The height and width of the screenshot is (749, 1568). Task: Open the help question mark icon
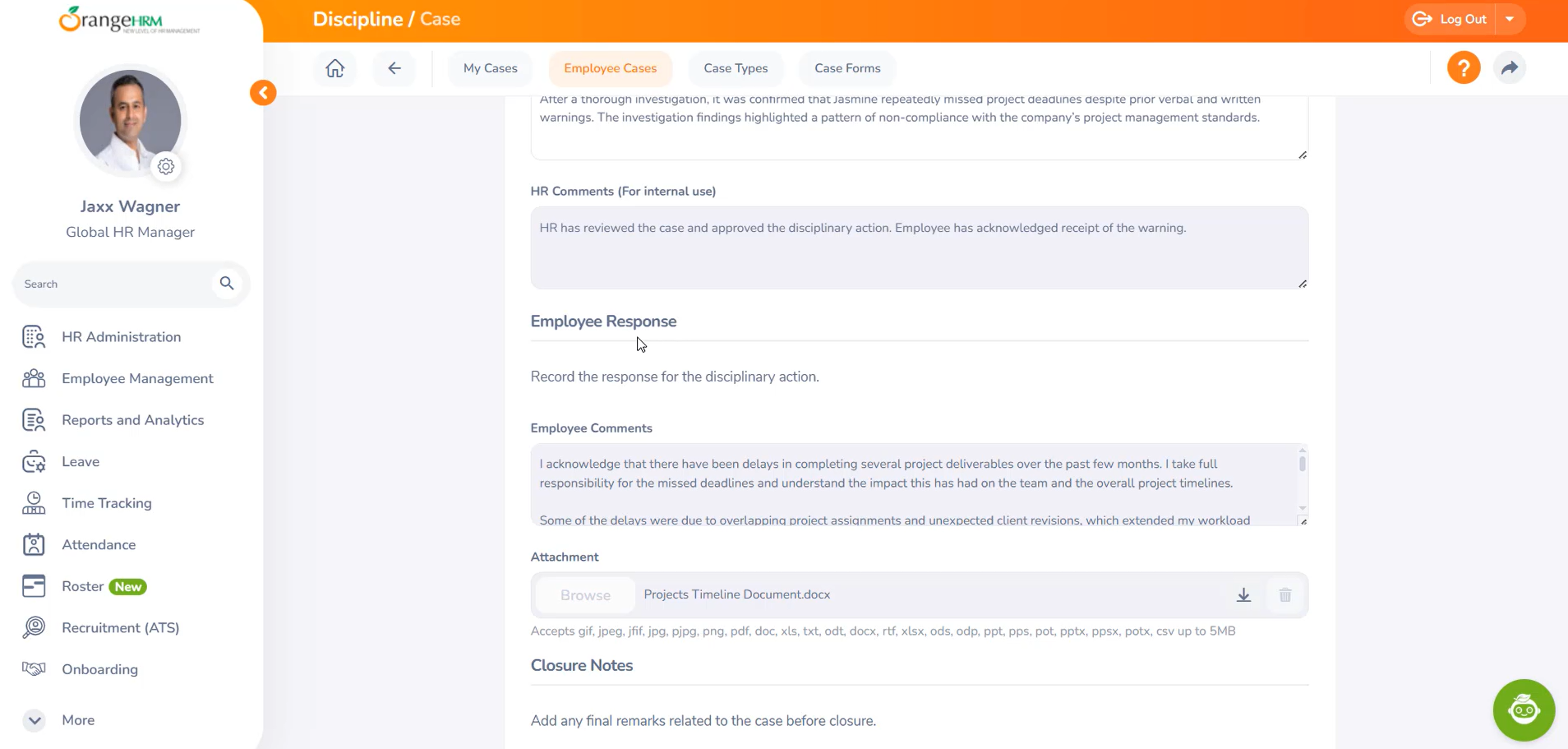pyautogui.click(x=1463, y=68)
